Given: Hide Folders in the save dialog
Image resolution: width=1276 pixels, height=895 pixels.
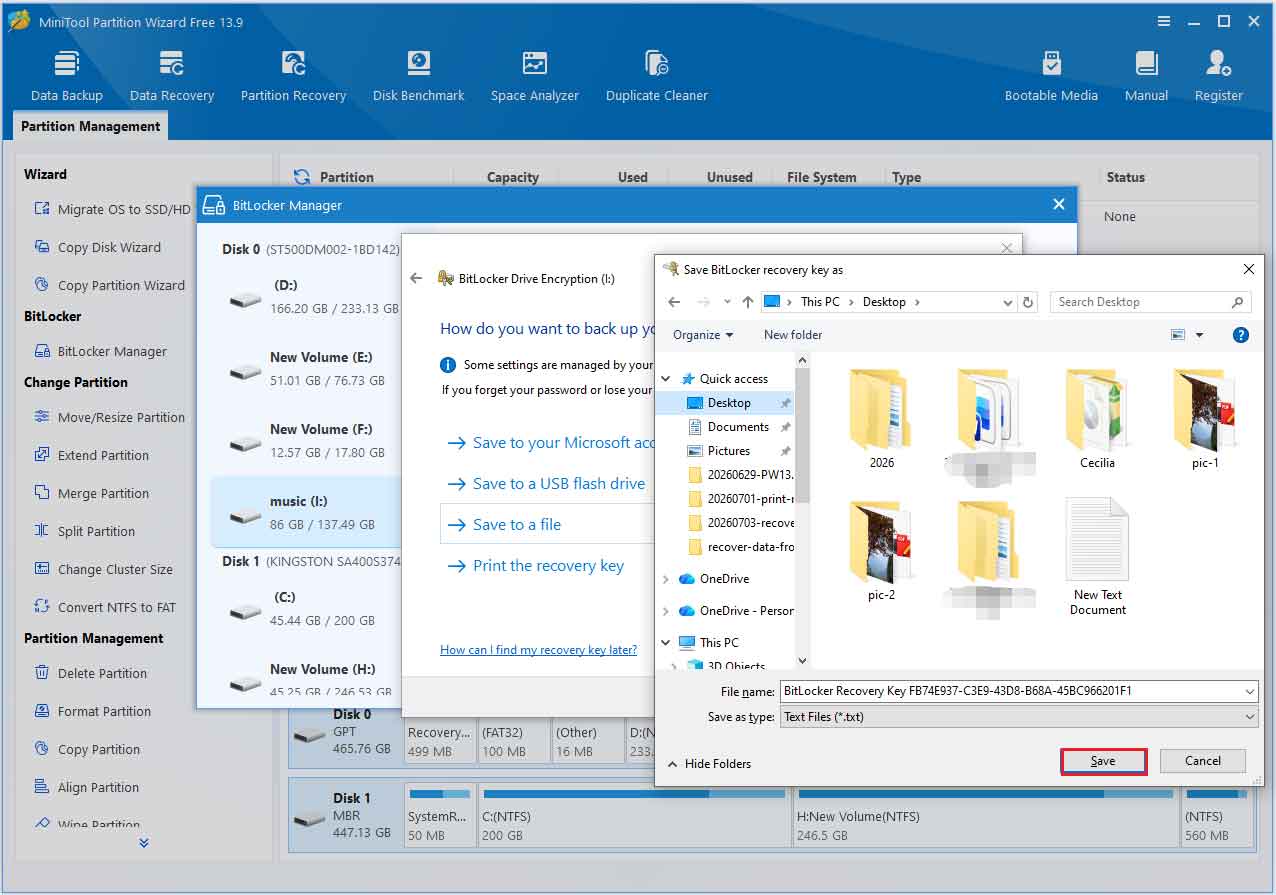Looking at the screenshot, I should 708,764.
